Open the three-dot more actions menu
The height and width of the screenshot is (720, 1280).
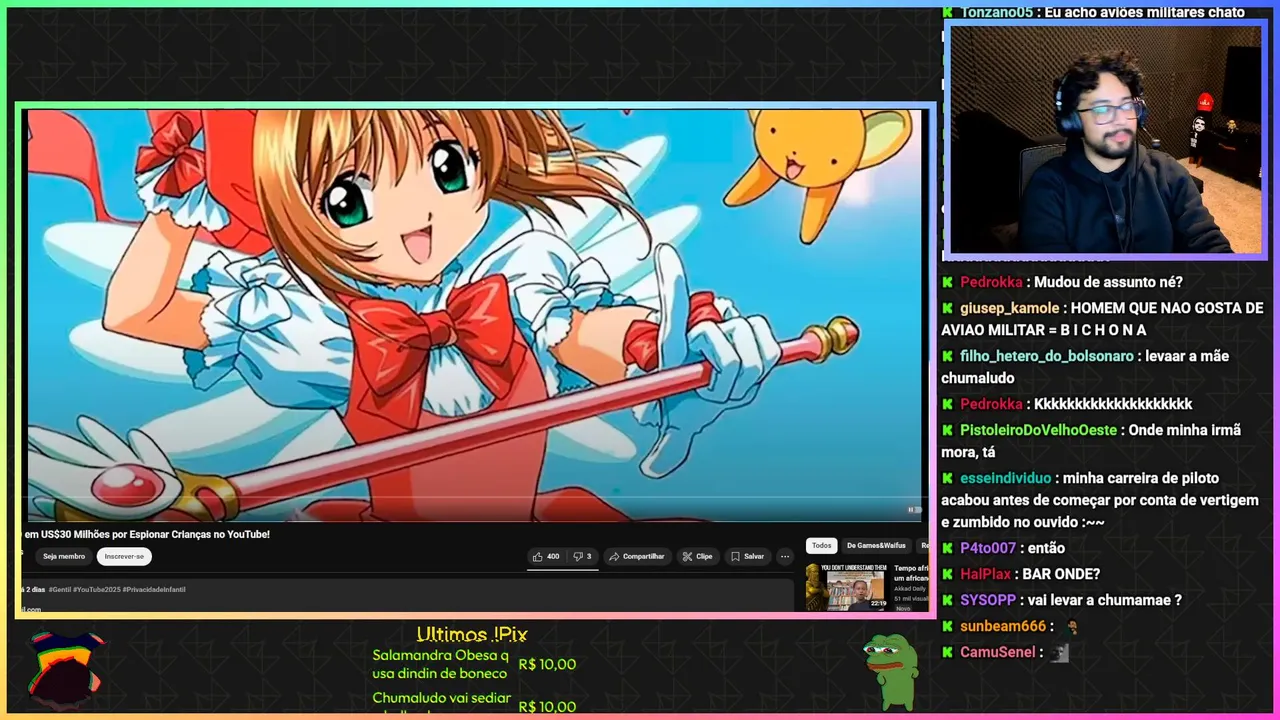point(785,556)
